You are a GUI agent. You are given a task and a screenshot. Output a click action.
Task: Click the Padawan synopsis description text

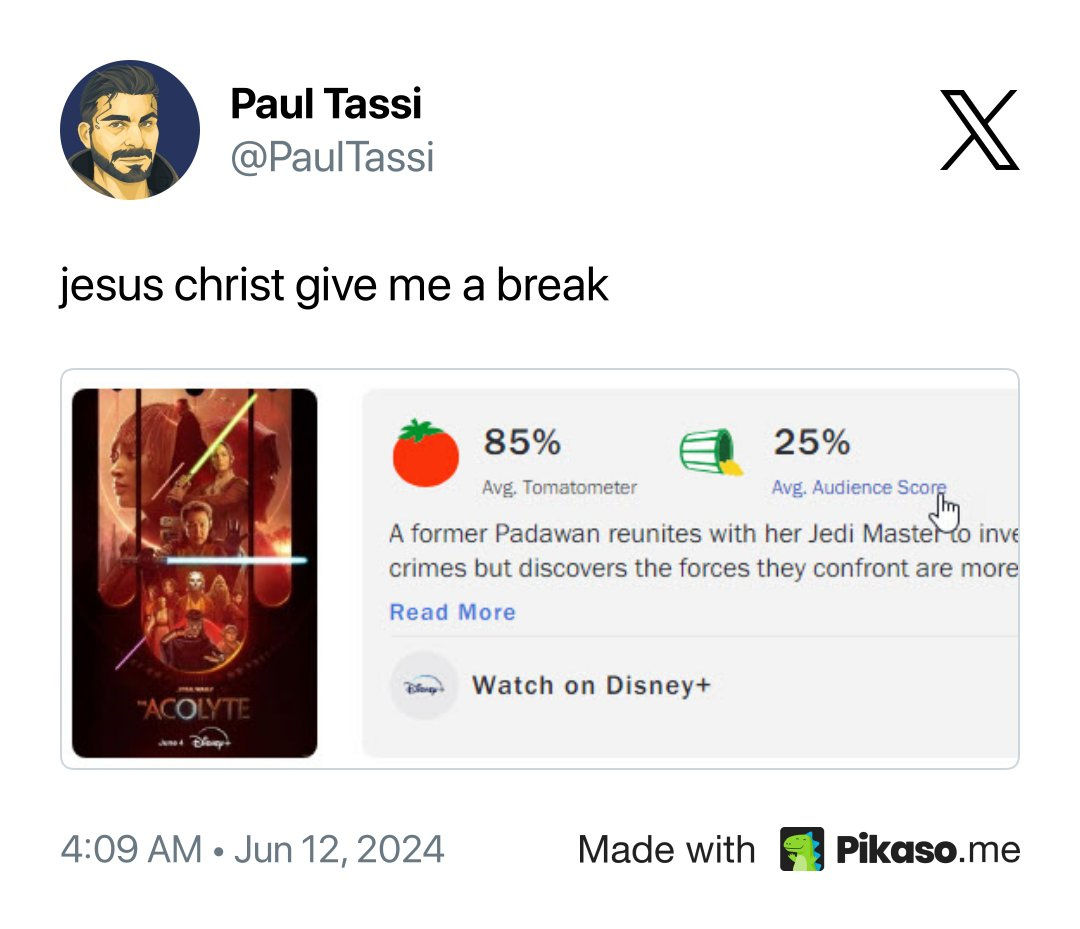[703, 551]
